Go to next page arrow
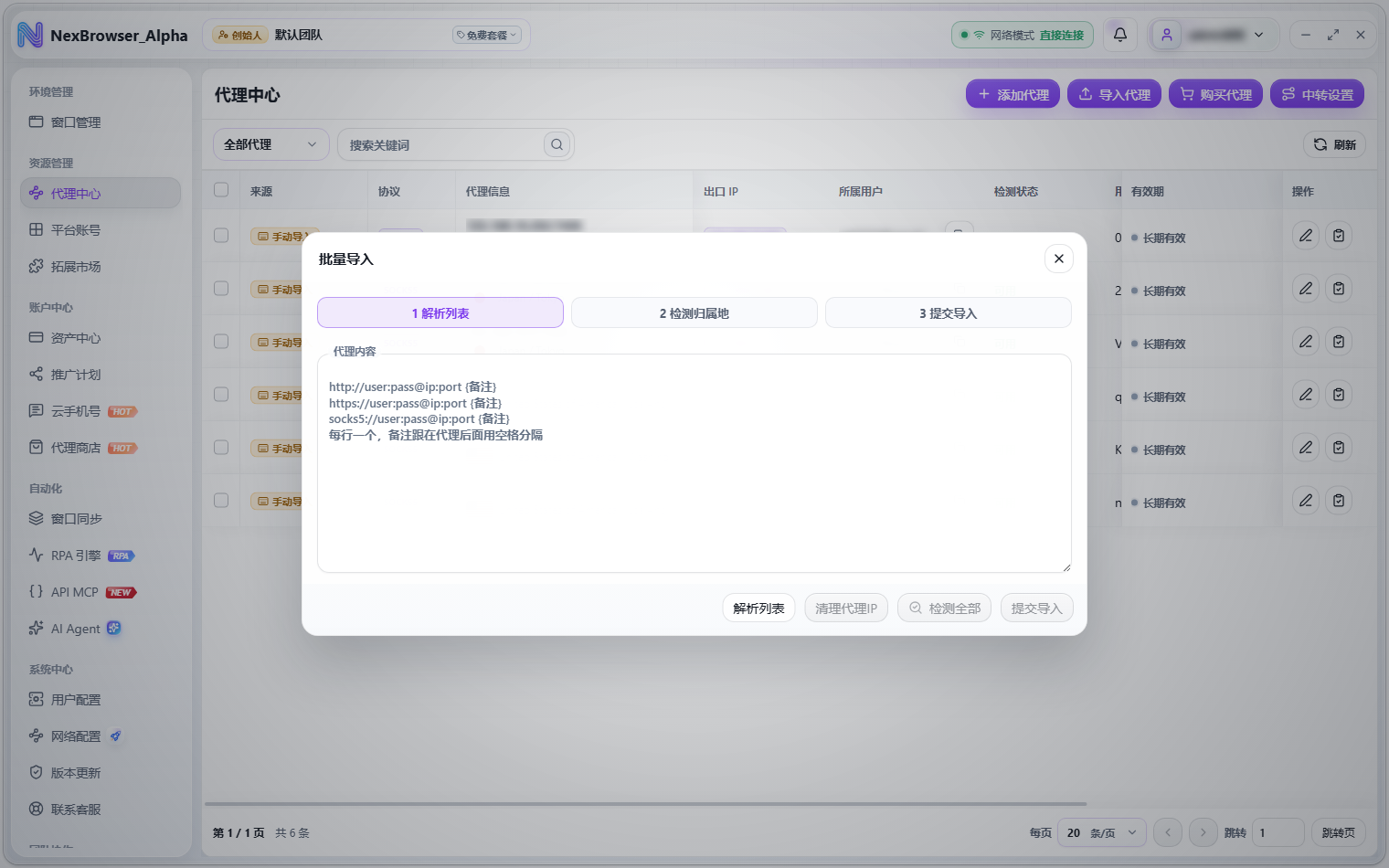The image size is (1389, 868). tap(1203, 832)
